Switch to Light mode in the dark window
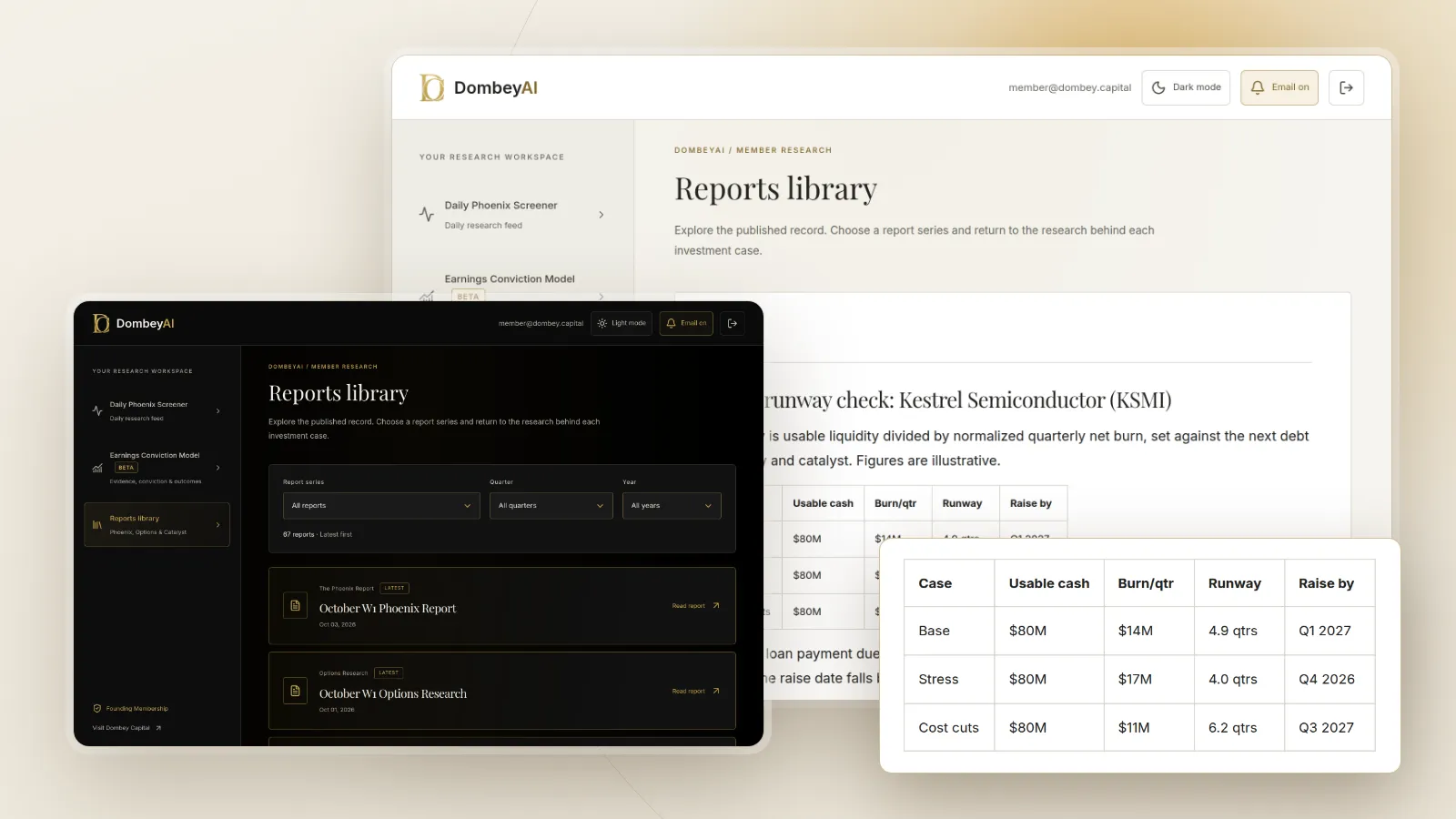1456x819 pixels. [622, 323]
